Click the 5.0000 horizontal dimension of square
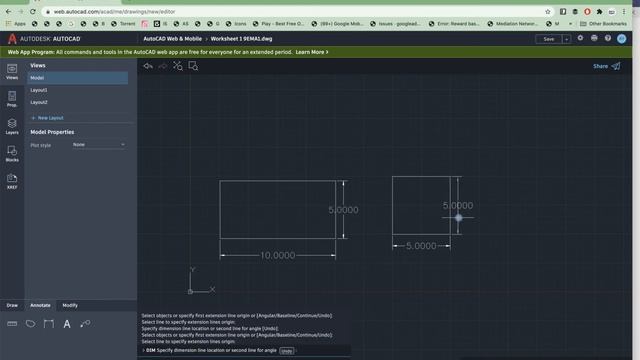The image size is (640, 360). (x=421, y=246)
